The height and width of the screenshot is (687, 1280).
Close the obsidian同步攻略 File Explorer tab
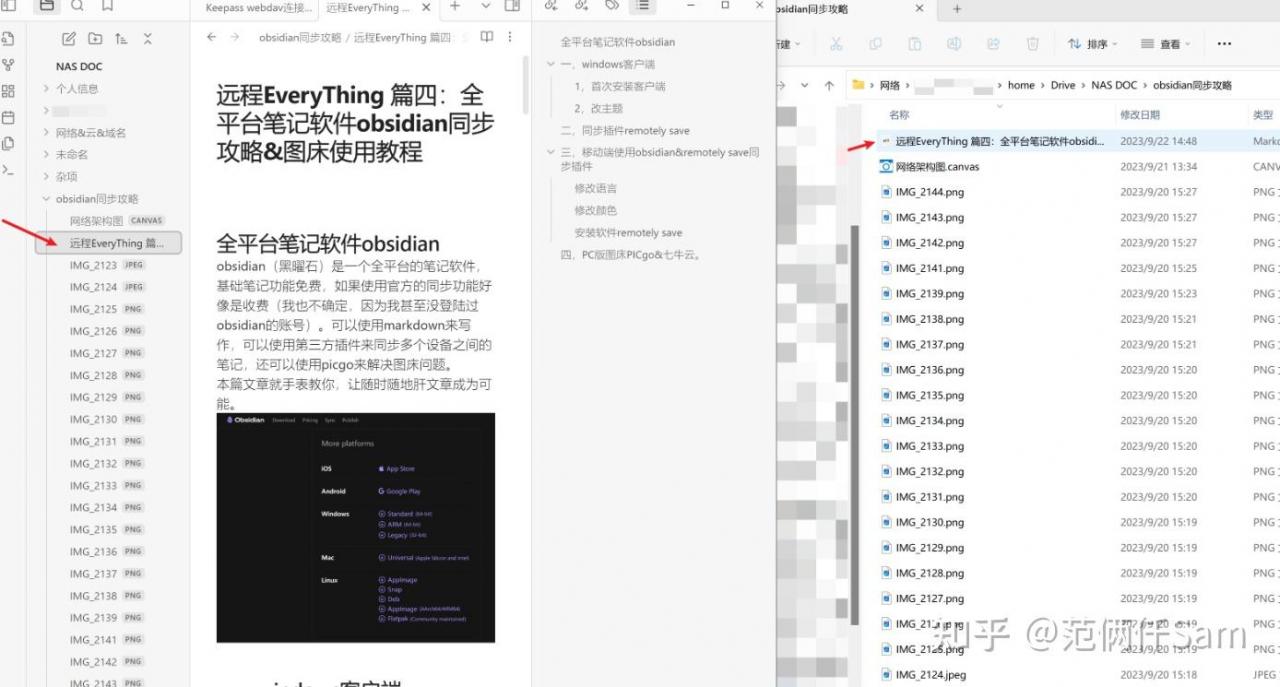[x=918, y=9]
